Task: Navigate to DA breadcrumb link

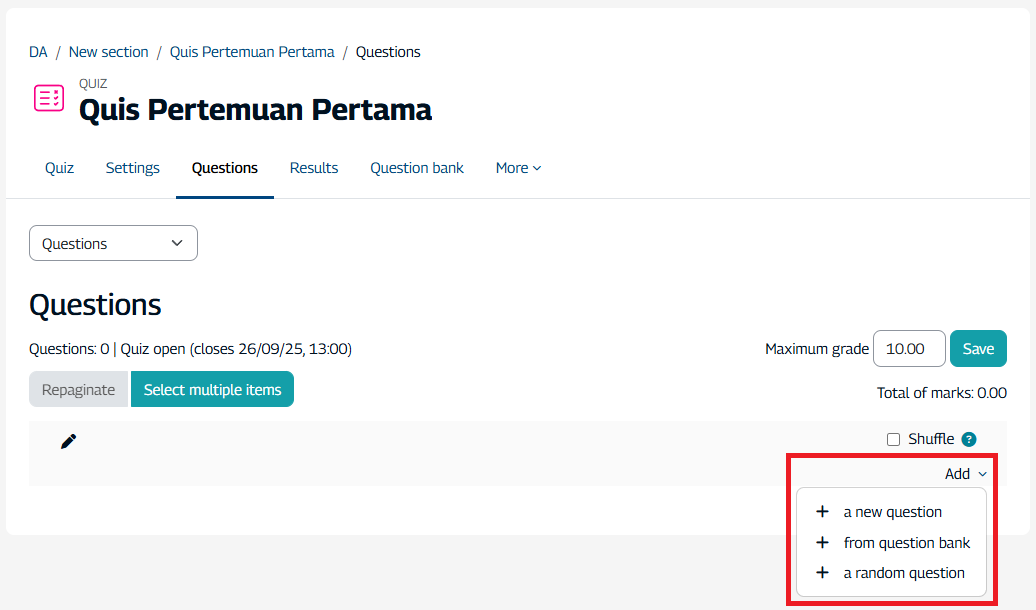Action: pyautogui.click(x=38, y=52)
